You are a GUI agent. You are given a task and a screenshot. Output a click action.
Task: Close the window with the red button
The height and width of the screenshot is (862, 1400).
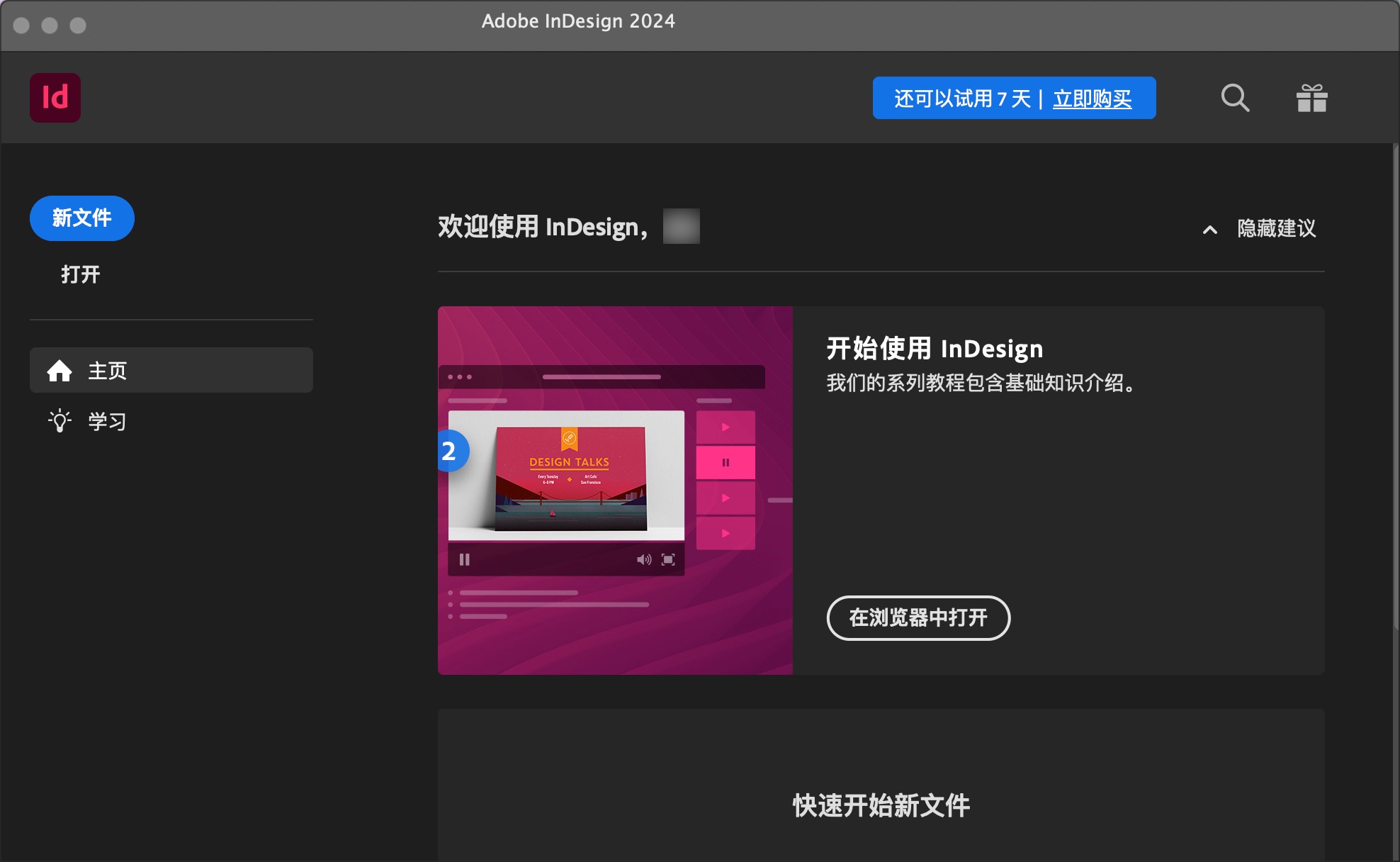tap(21, 26)
